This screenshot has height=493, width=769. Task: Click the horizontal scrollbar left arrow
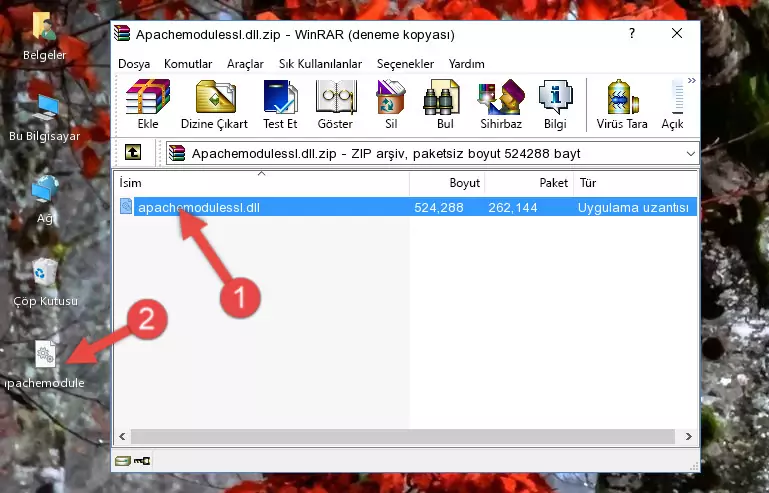click(123, 436)
